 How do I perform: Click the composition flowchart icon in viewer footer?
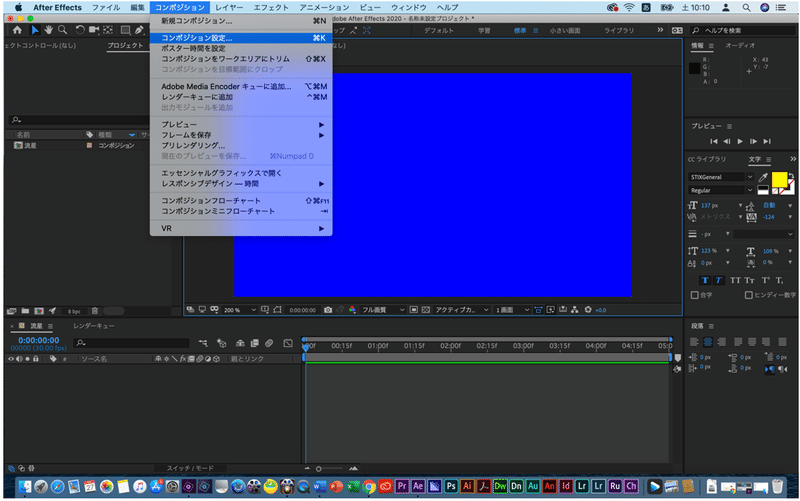(x=574, y=310)
